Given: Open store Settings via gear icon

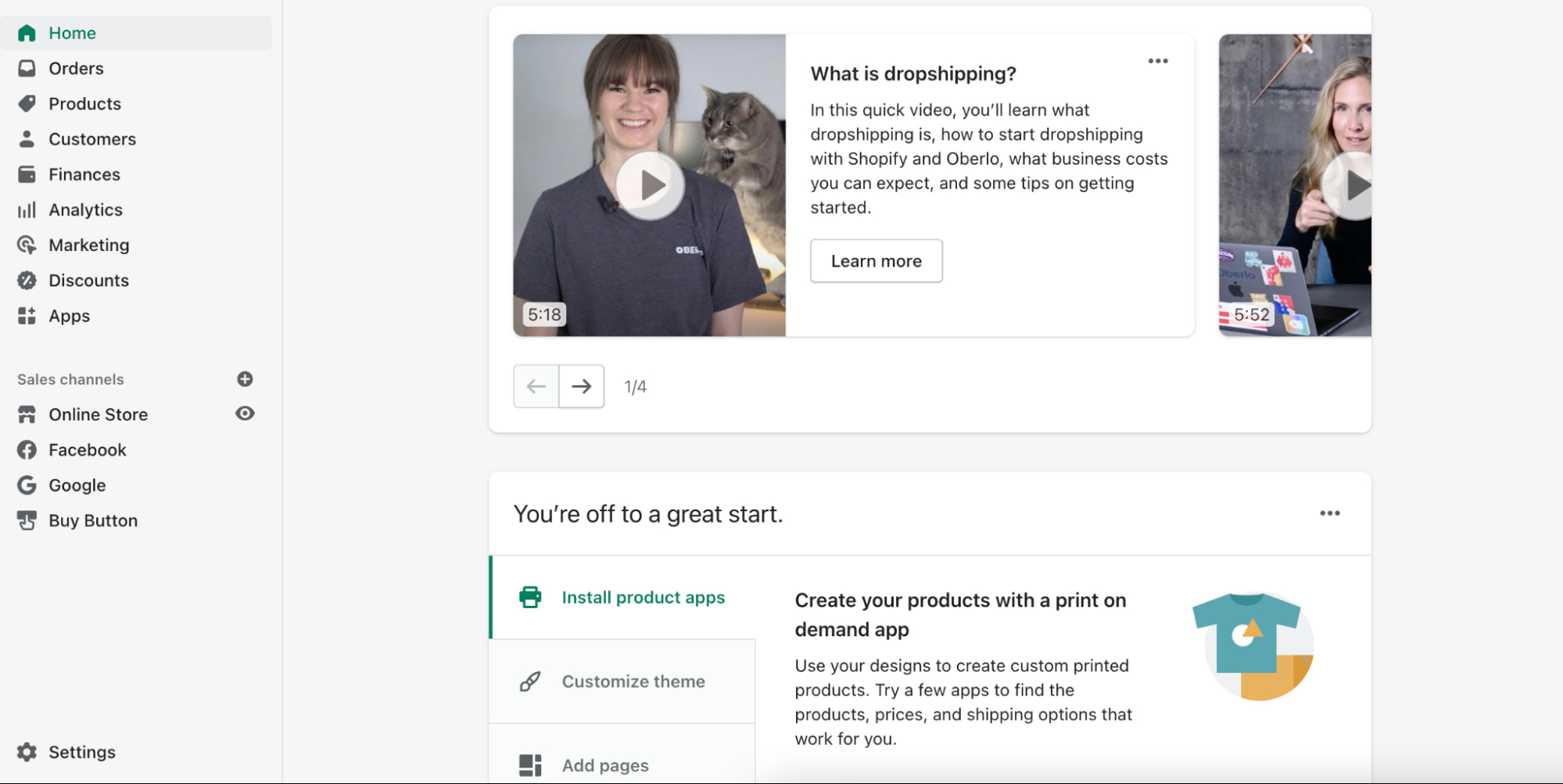Looking at the screenshot, I should [x=81, y=751].
